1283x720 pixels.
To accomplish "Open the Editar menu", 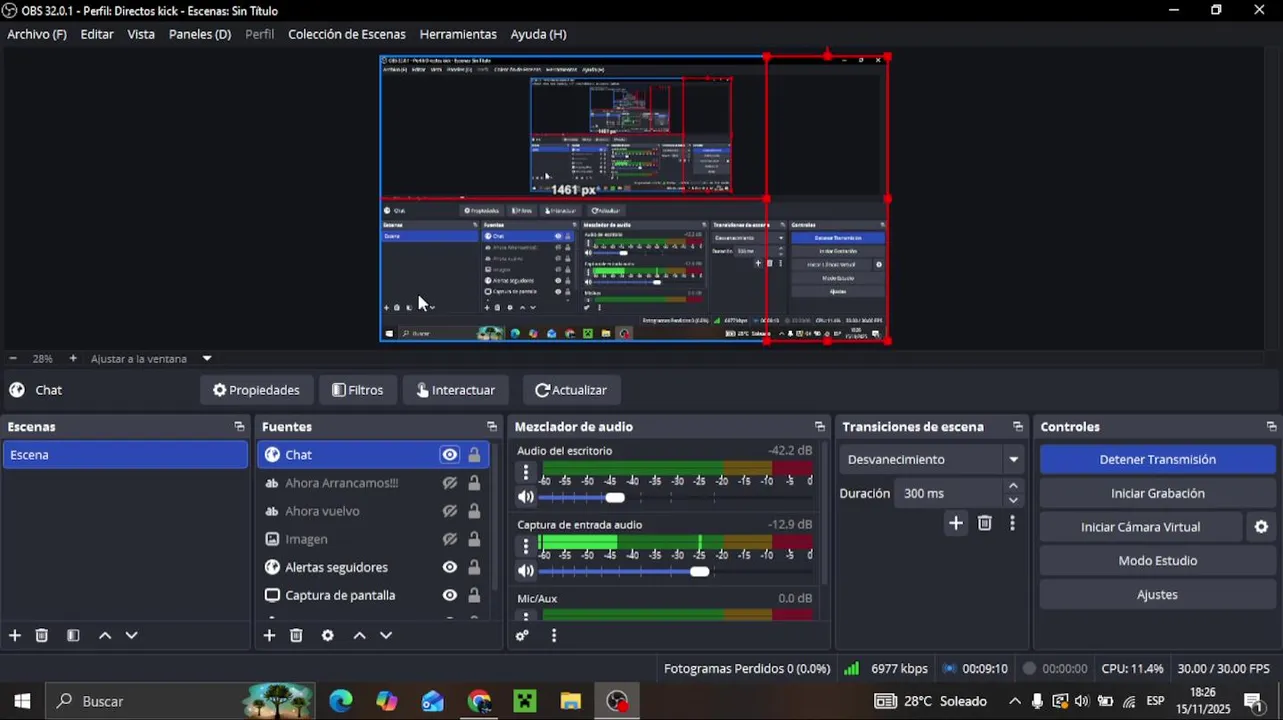I will tap(97, 34).
